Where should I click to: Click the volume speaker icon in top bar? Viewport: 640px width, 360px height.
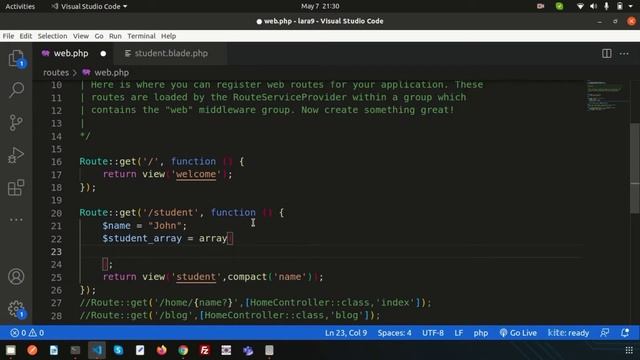click(593, 6)
